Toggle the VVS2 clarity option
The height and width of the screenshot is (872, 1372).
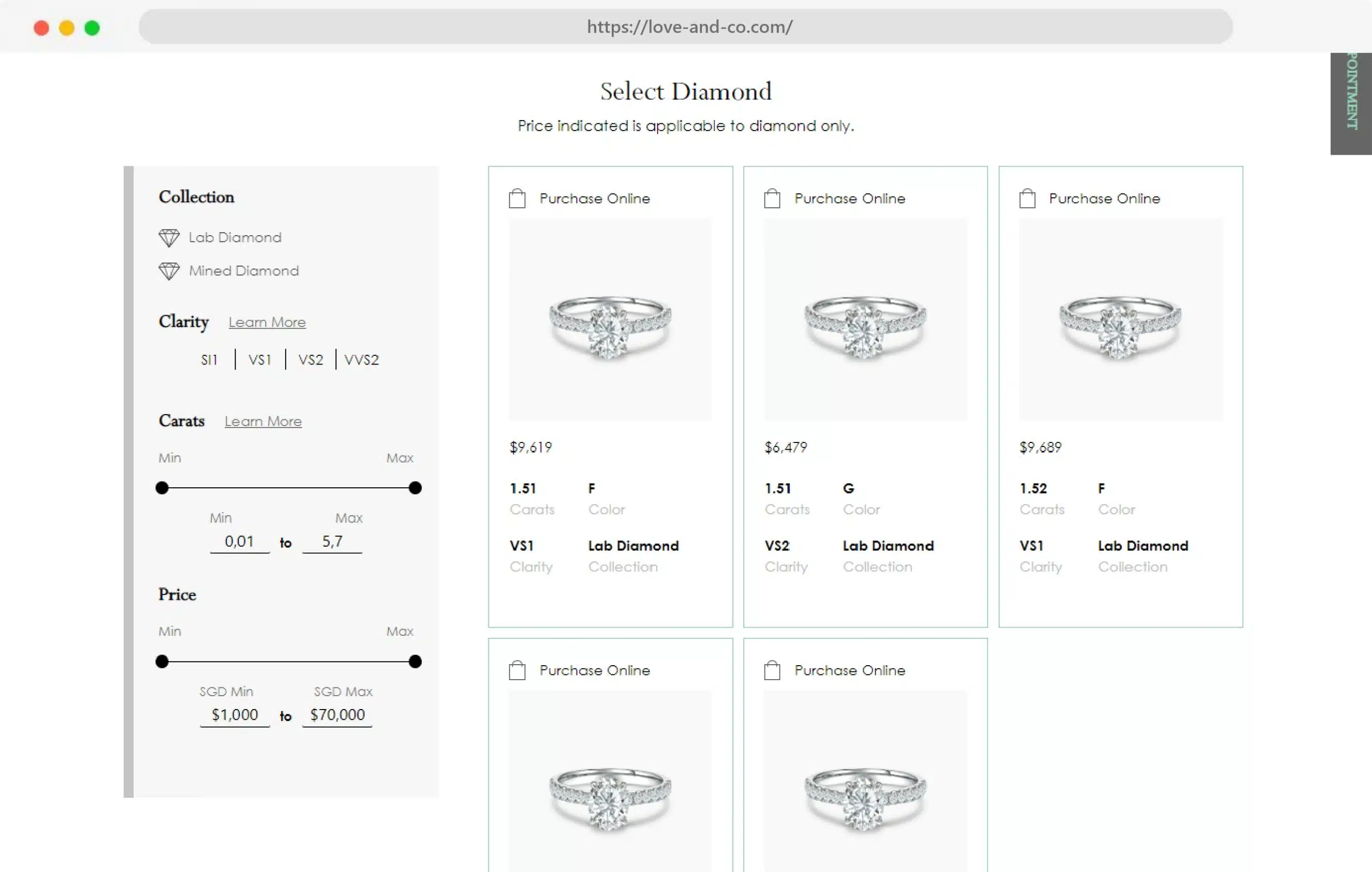tap(361, 360)
